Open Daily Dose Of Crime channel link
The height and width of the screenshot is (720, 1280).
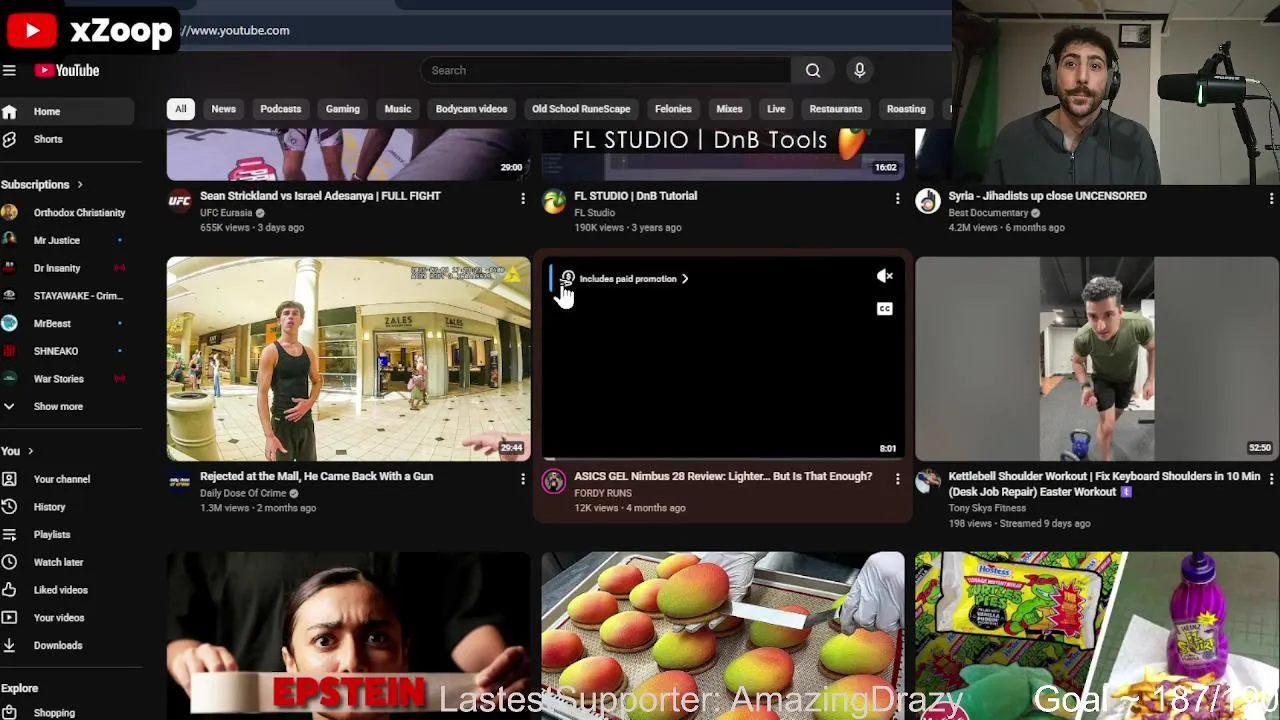tap(243, 493)
